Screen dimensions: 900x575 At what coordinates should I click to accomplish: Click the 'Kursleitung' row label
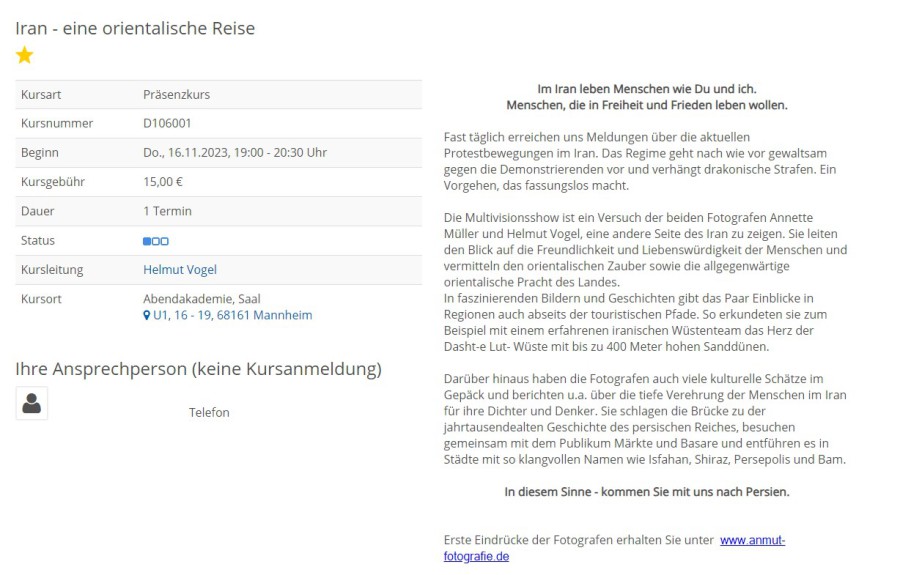coord(52,270)
